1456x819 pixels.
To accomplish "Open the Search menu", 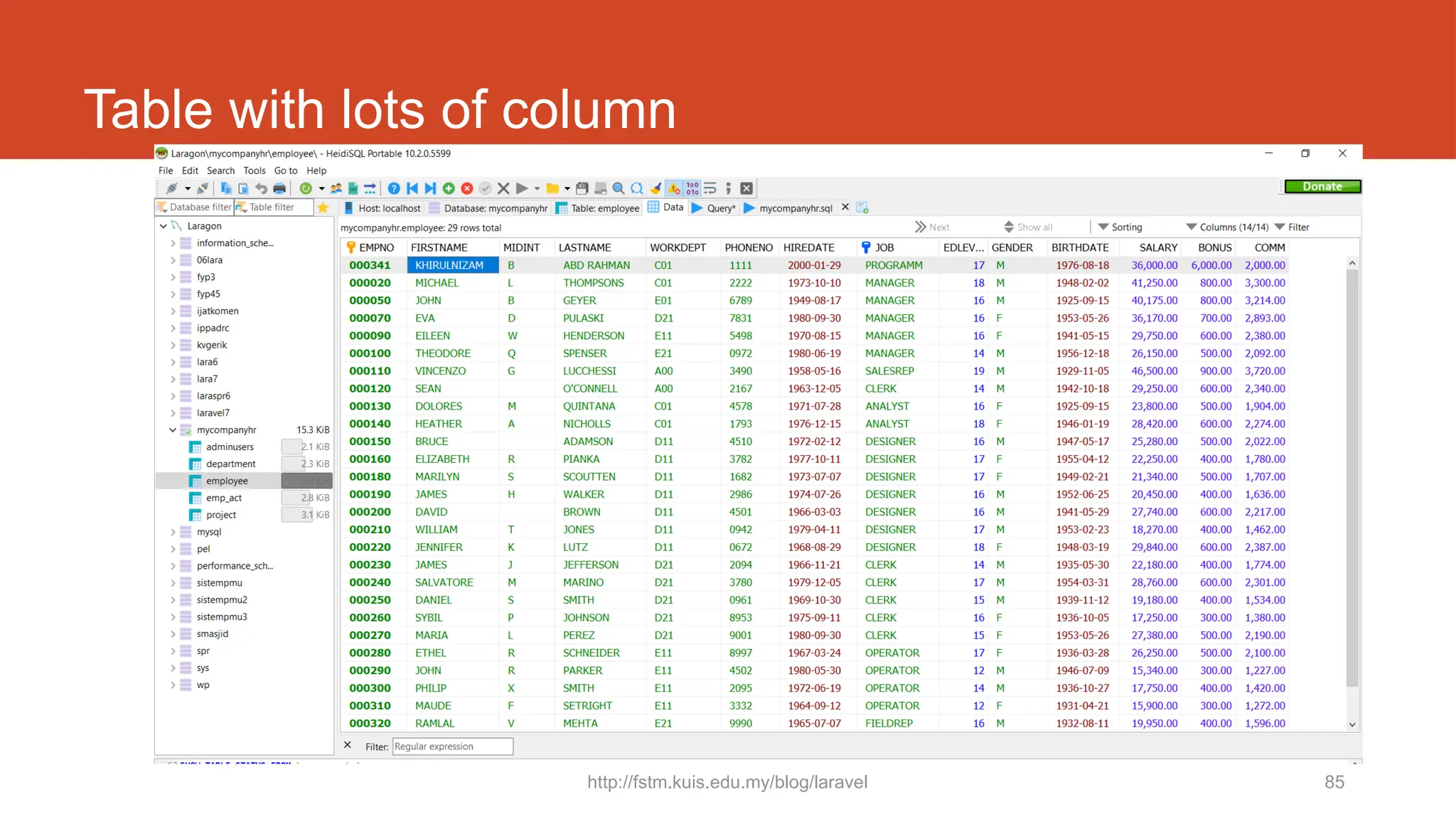I will click(220, 171).
